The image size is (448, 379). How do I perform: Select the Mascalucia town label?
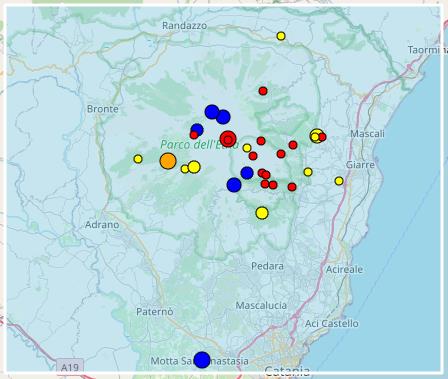(261, 305)
